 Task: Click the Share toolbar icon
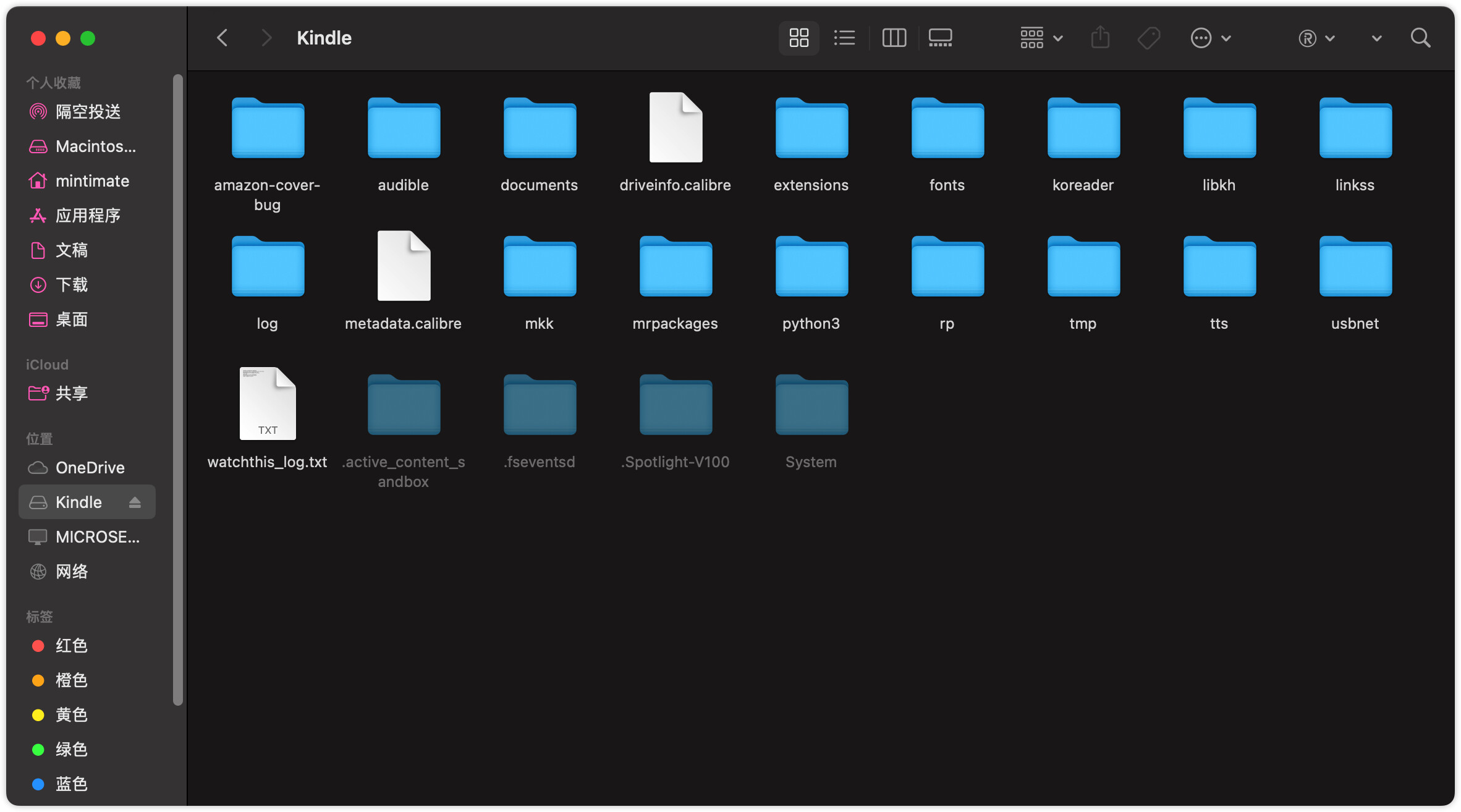pos(1100,38)
